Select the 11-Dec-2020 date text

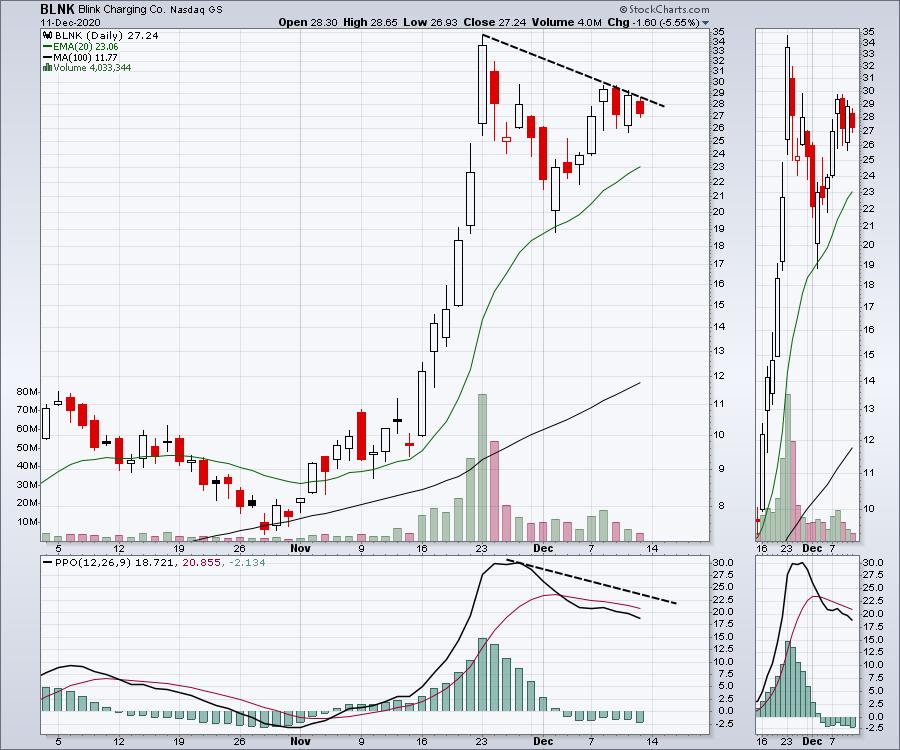click(x=70, y=22)
